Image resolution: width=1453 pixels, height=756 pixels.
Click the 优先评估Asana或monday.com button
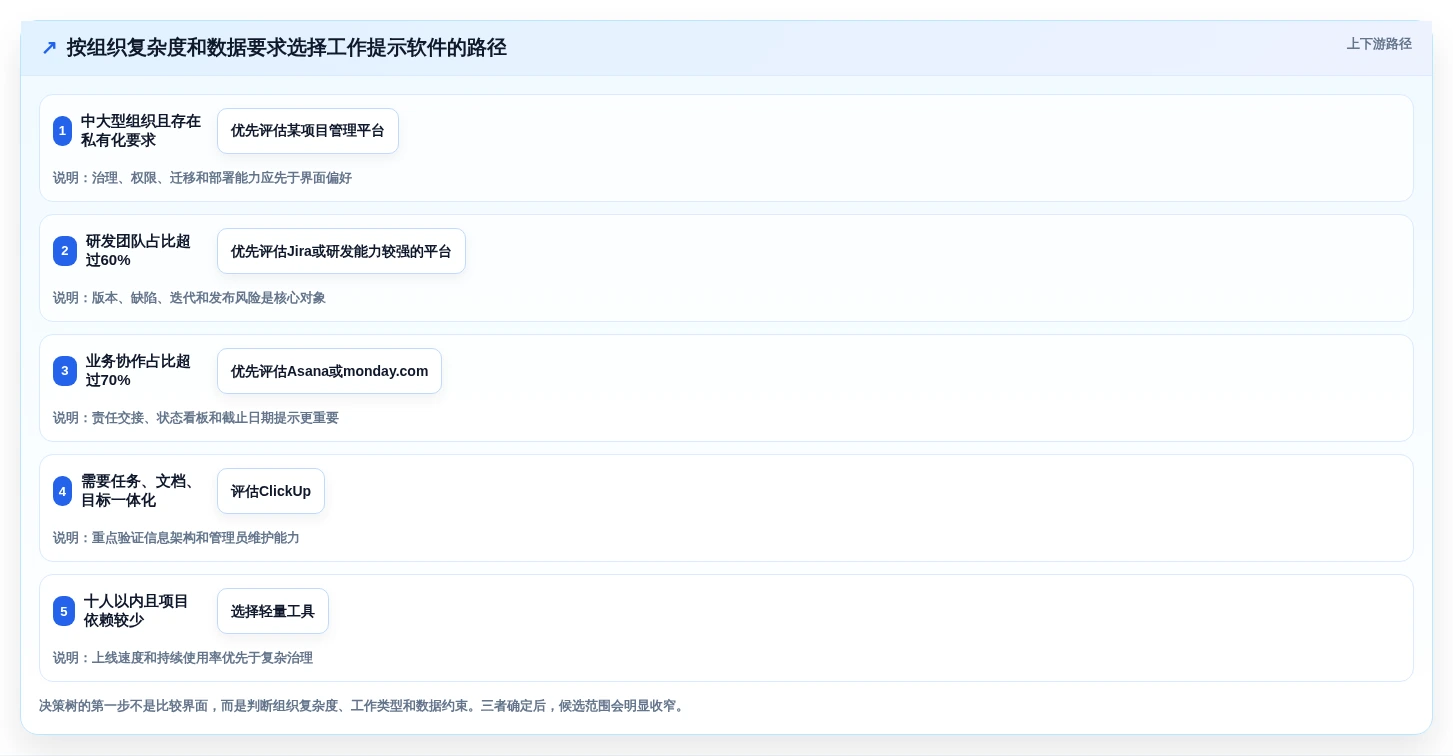(x=329, y=371)
